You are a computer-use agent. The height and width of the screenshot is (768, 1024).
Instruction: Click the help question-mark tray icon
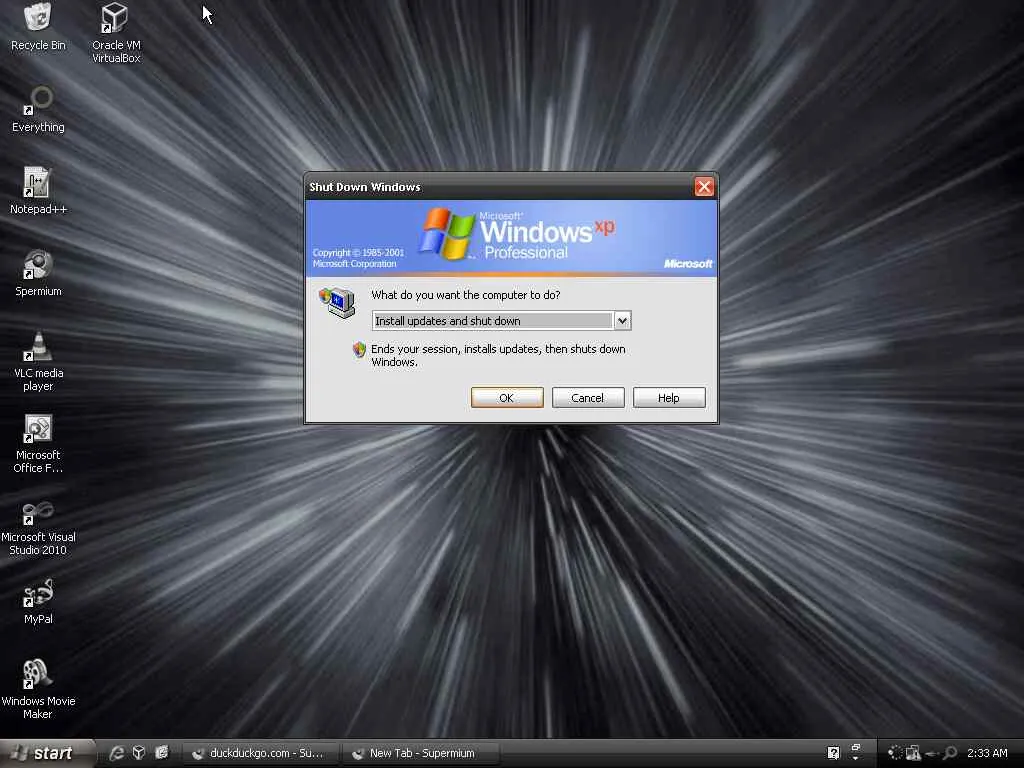point(833,753)
